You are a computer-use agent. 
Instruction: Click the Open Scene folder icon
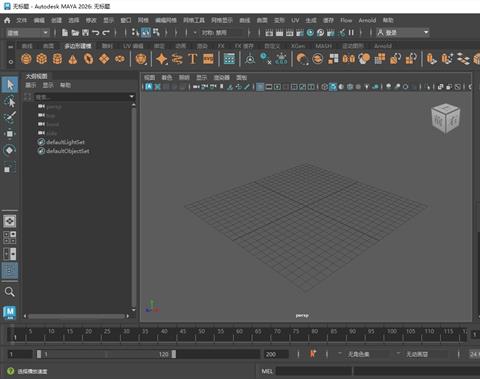point(75,33)
